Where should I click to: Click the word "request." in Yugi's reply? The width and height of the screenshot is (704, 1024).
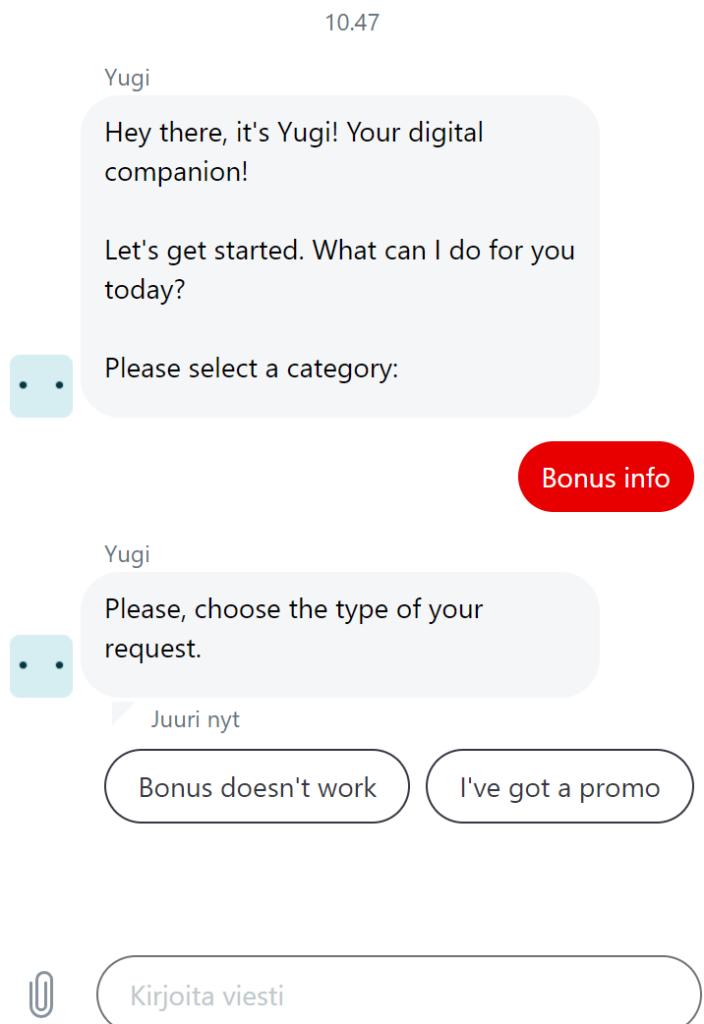click(x=153, y=648)
